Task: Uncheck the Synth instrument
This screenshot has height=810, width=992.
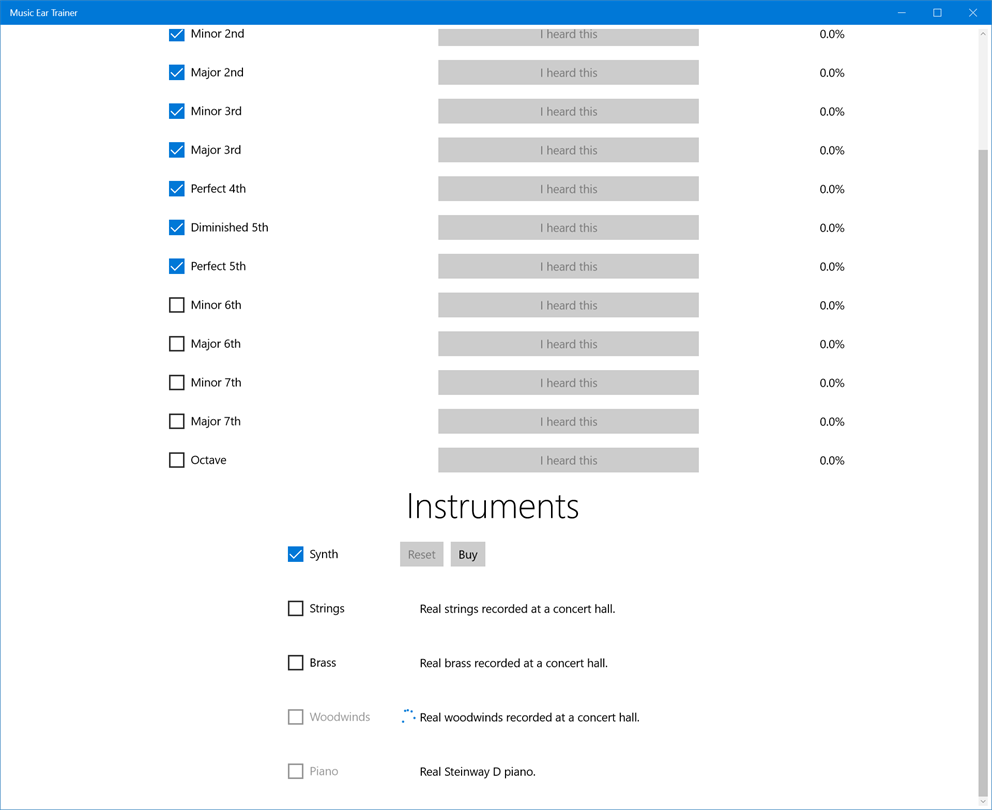Action: [x=296, y=554]
